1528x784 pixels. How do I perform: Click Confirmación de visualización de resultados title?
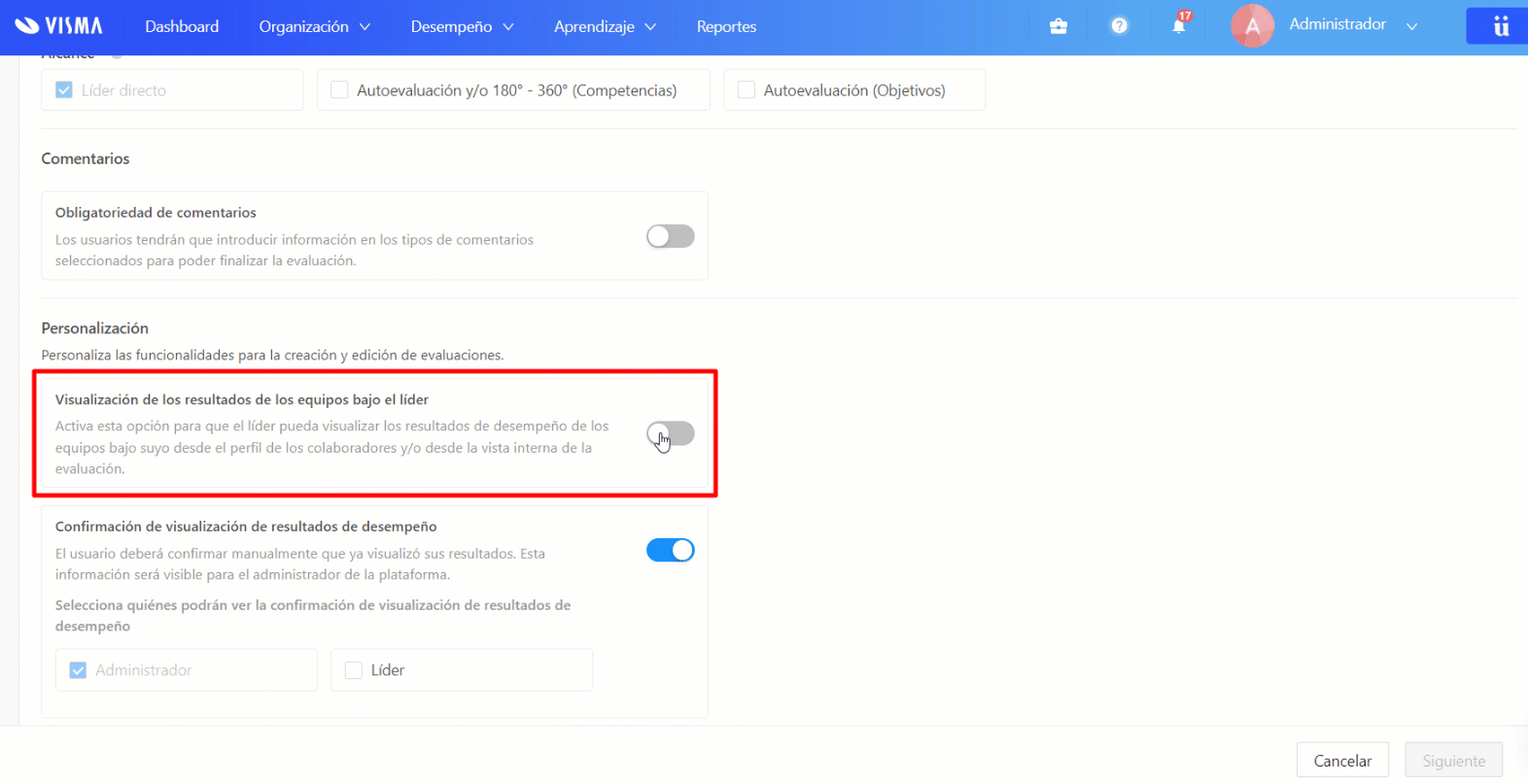[x=246, y=527]
